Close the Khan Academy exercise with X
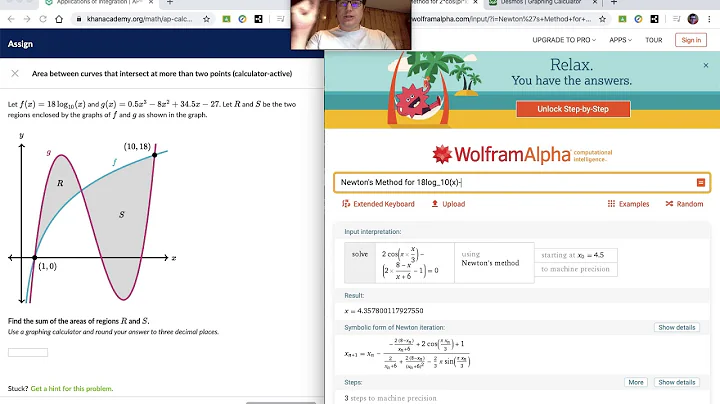Screen dimensions: 720x404 pyautogui.click(x=15, y=73)
